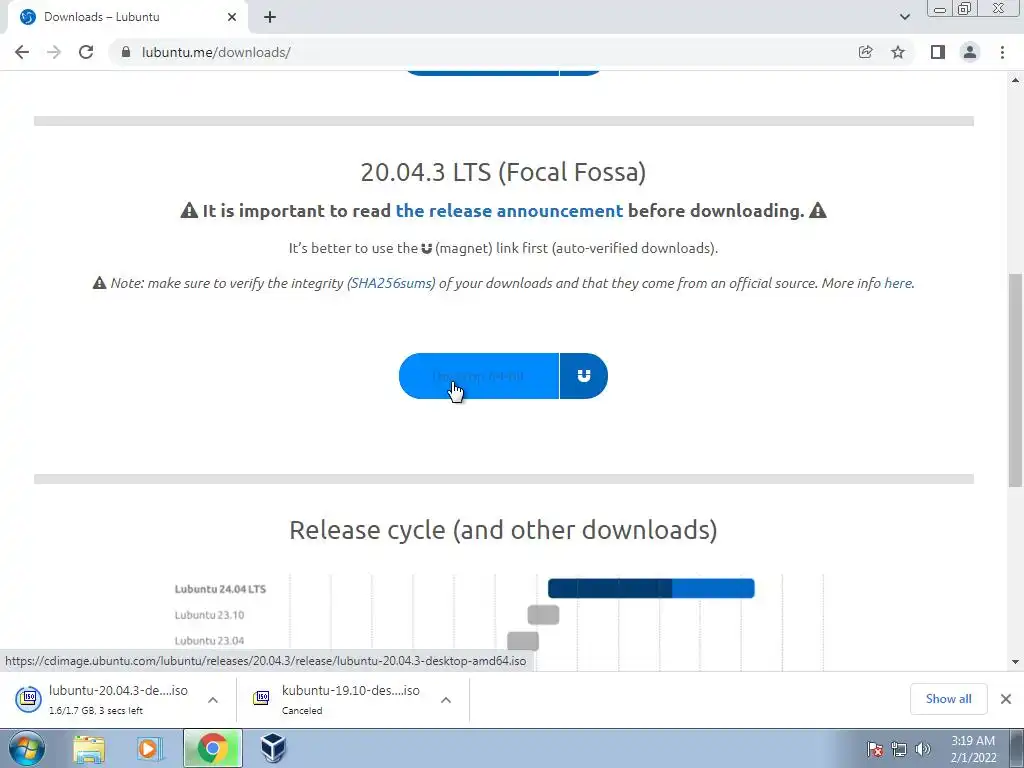This screenshot has height=768, width=1024.
Task: Open the Chrome profile avatar
Action: [970, 52]
